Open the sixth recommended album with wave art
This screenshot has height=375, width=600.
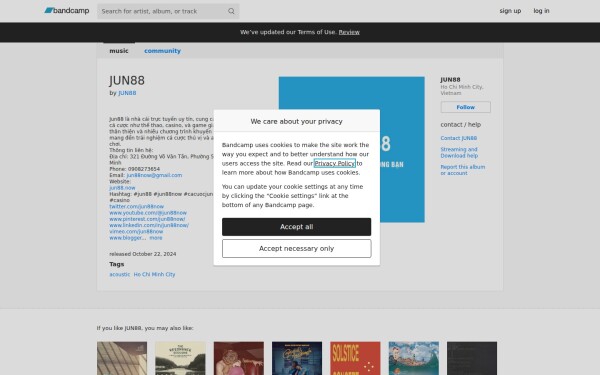click(x=414, y=358)
